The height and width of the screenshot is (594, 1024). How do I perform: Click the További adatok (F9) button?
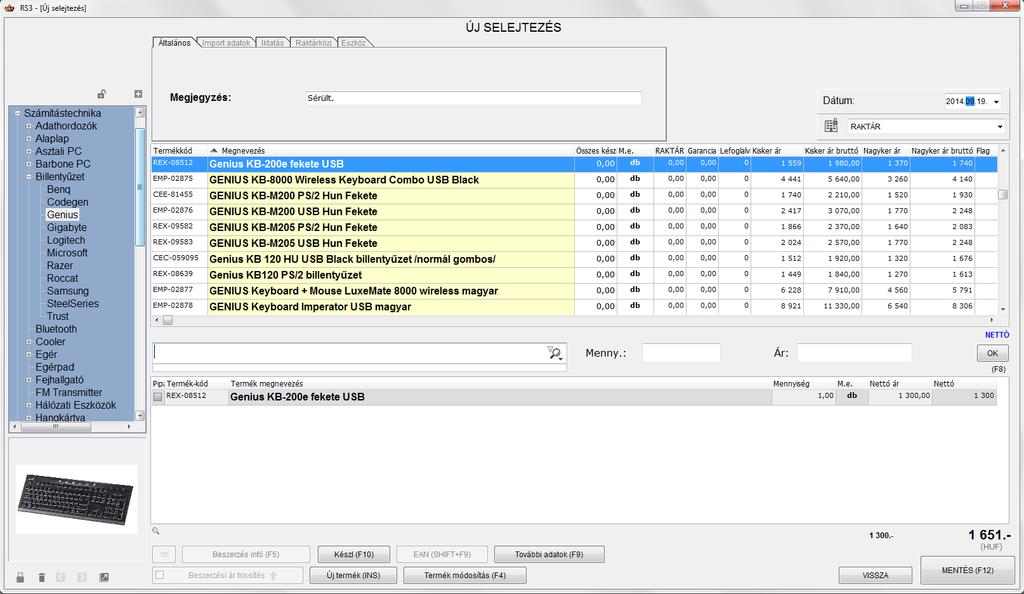coord(549,554)
